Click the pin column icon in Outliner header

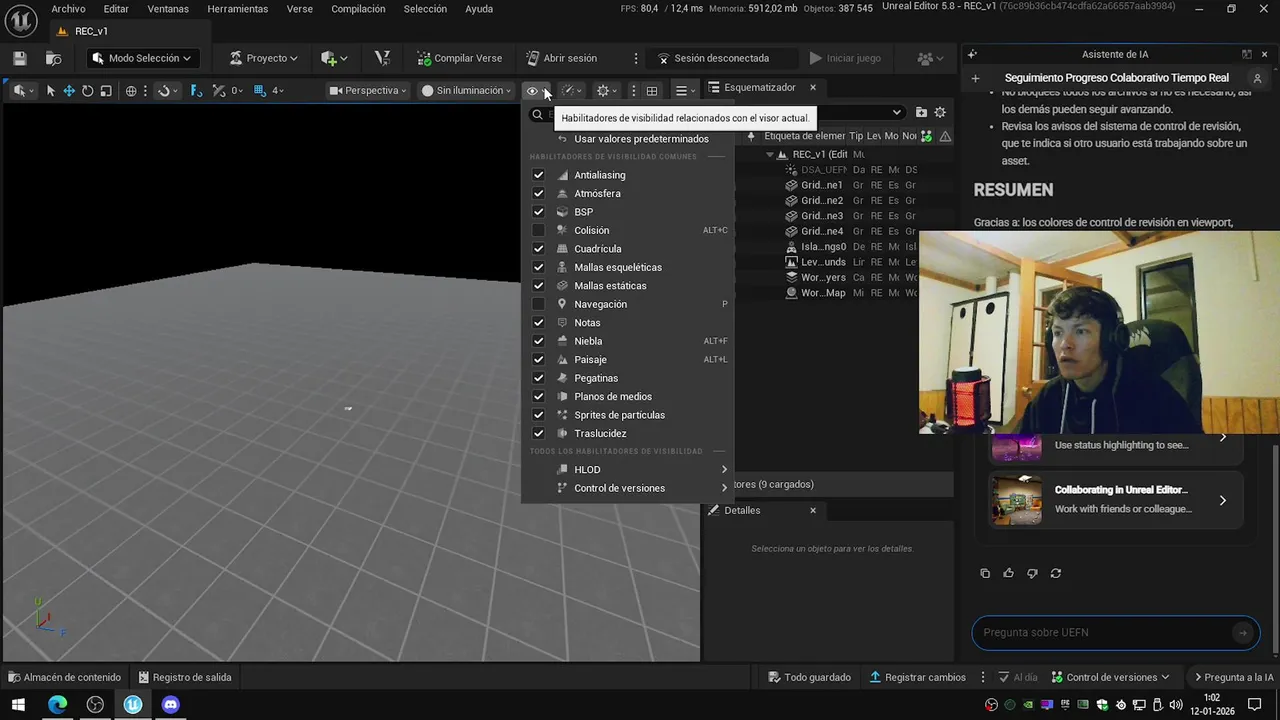tap(751, 136)
